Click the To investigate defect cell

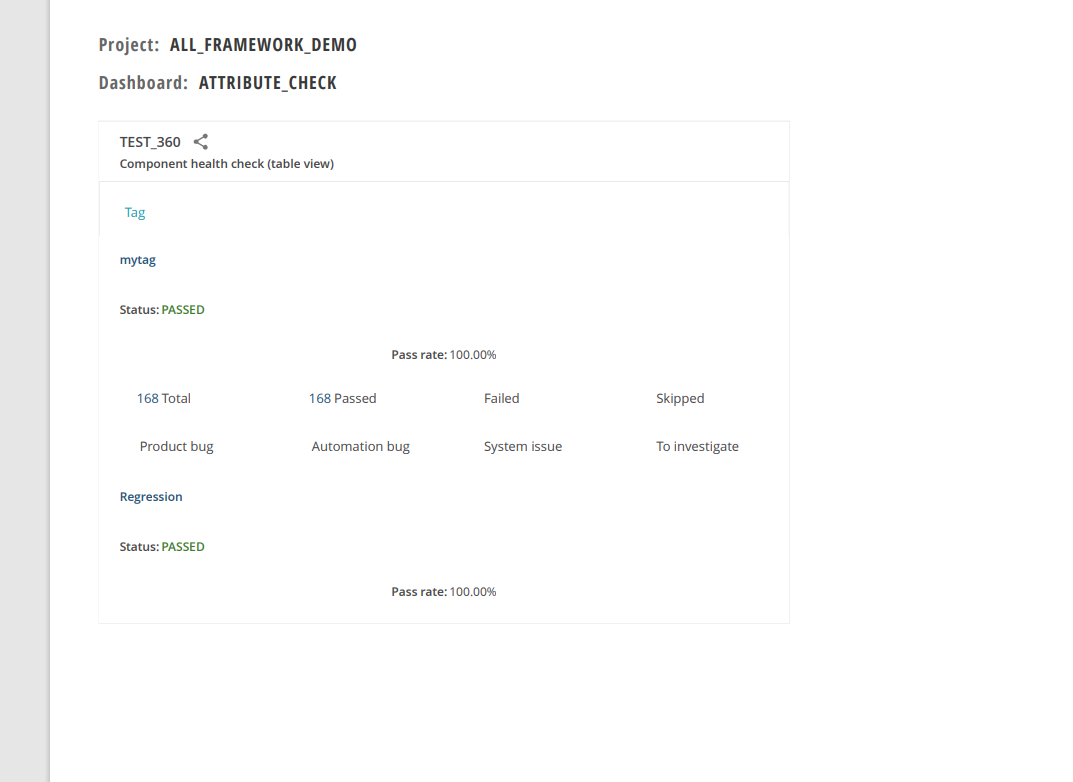click(x=697, y=446)
